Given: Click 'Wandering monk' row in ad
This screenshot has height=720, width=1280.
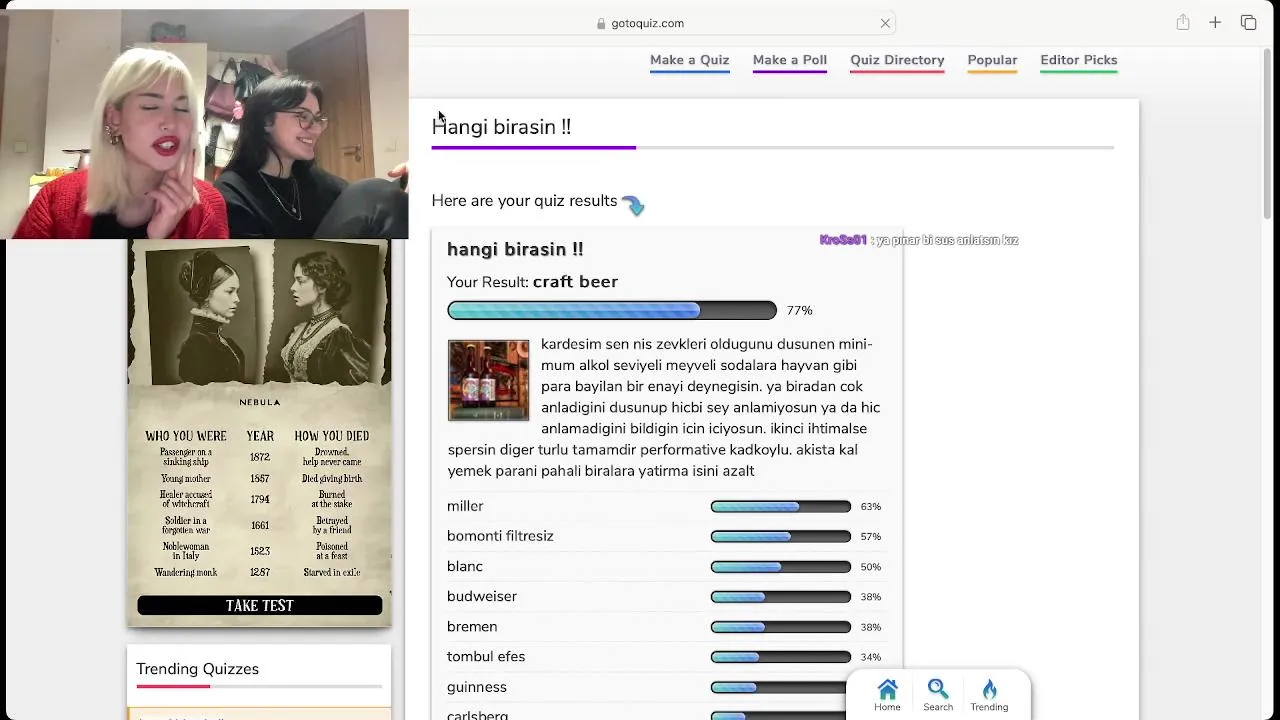Looking at the screenshot, I should 186,572.
